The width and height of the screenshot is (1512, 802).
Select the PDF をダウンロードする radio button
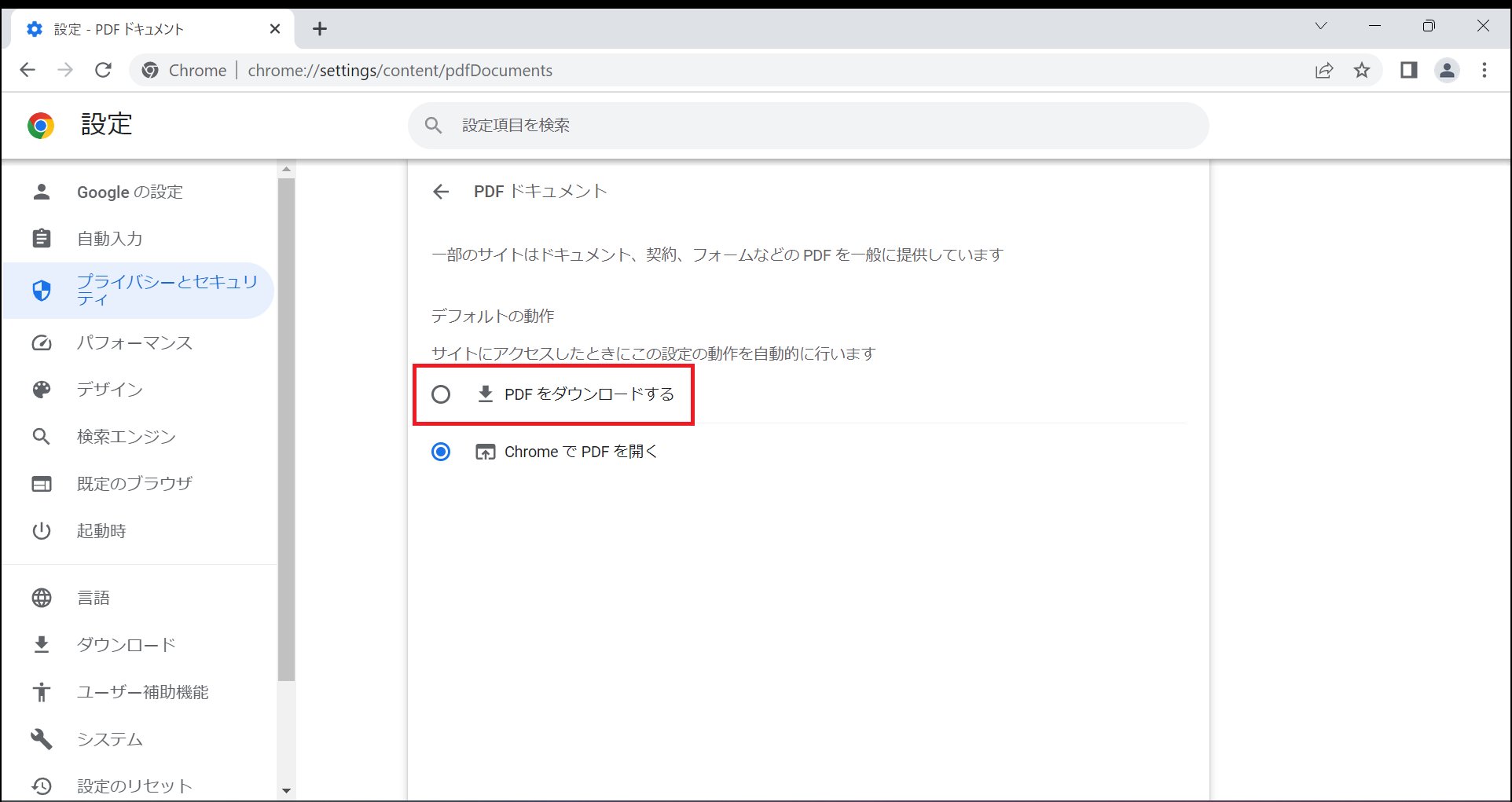click(x=441, y=394)
